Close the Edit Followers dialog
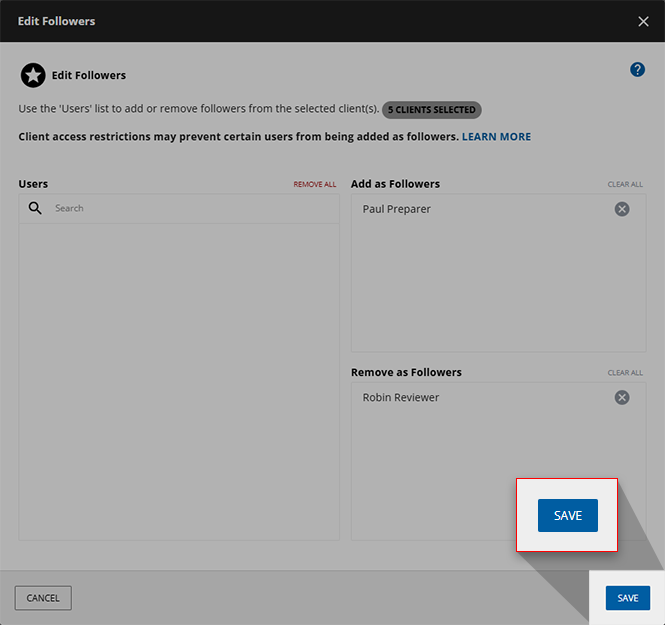The height and width of the screenshot is (625, 665). (643, 21)
